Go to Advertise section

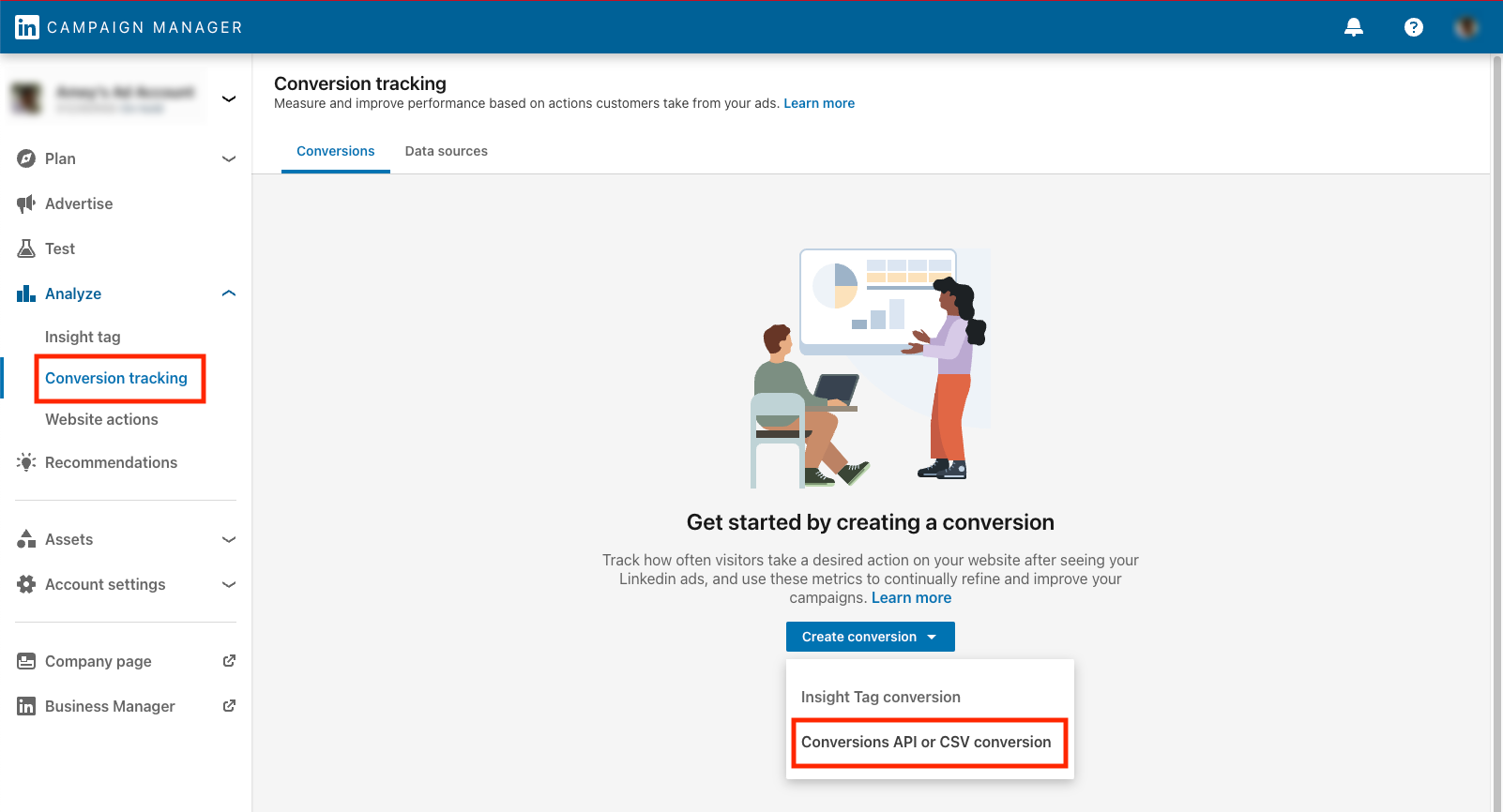(x=79, y=203)
